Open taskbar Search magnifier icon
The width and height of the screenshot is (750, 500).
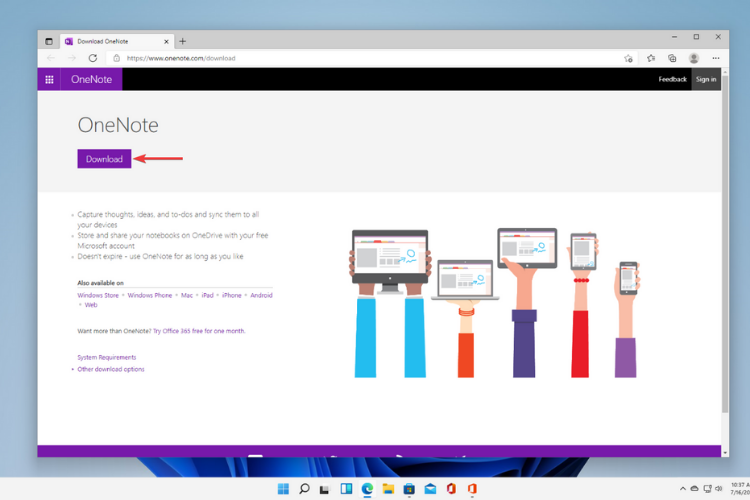pyautogui.click(x=304, y=489)
